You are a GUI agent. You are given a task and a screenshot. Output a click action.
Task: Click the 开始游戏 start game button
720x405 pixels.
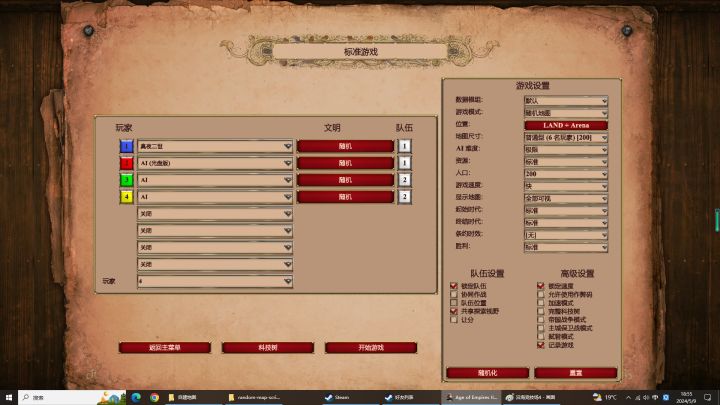[x=371, y=348]
